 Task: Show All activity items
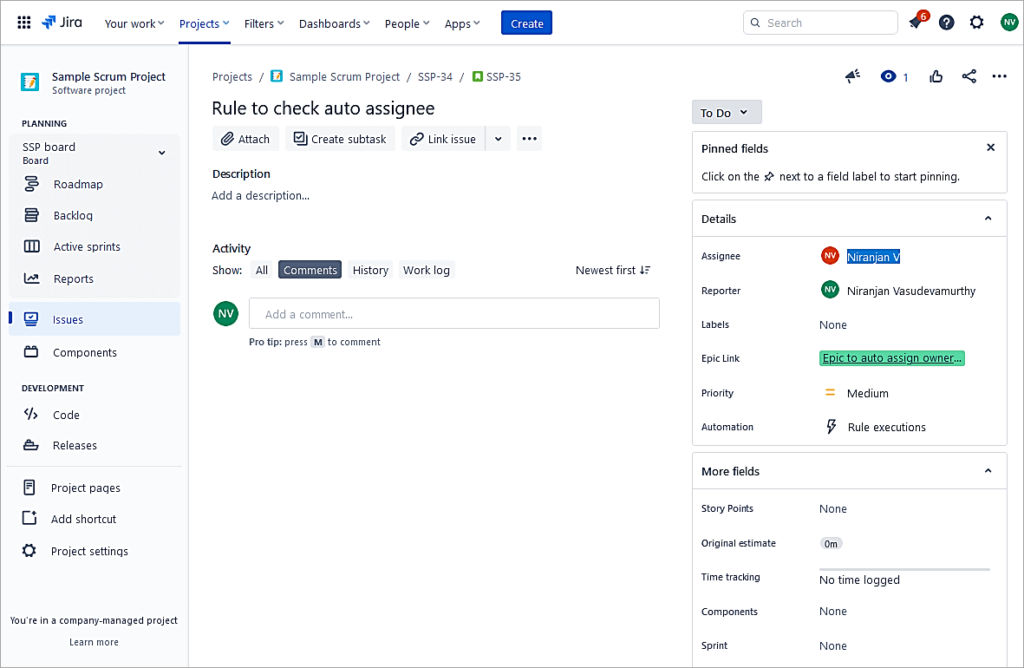click(x=261, y=269)
